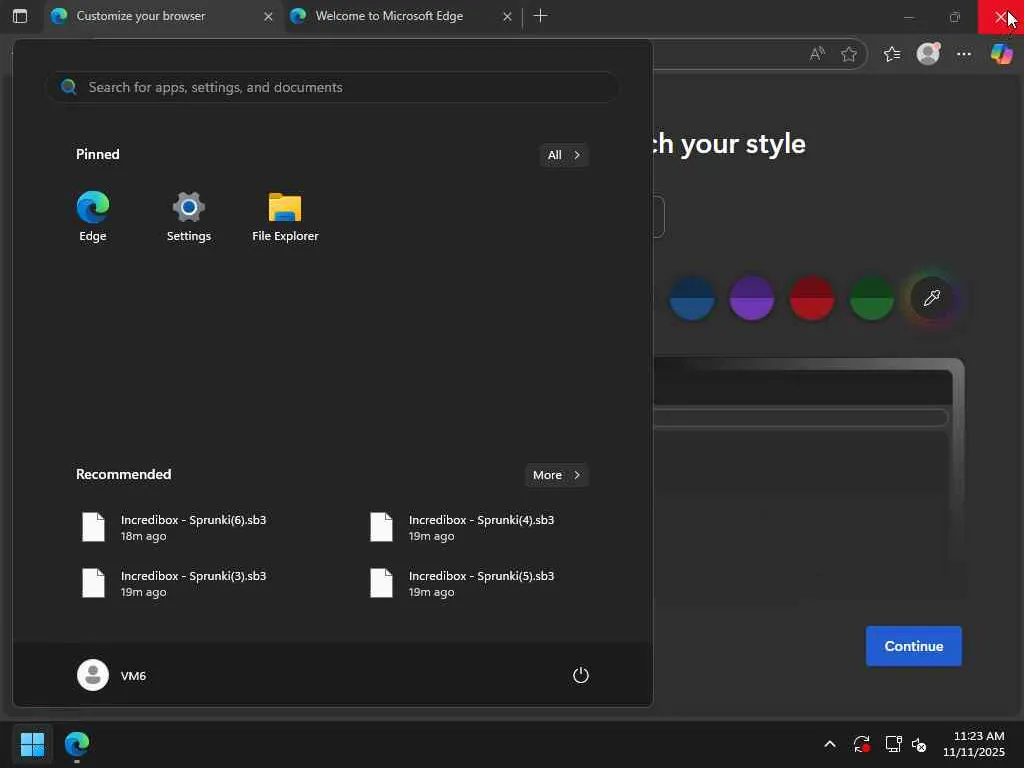Click the update sync tray icon
This screenshot has height=768, width=1024.
[861, 744]
